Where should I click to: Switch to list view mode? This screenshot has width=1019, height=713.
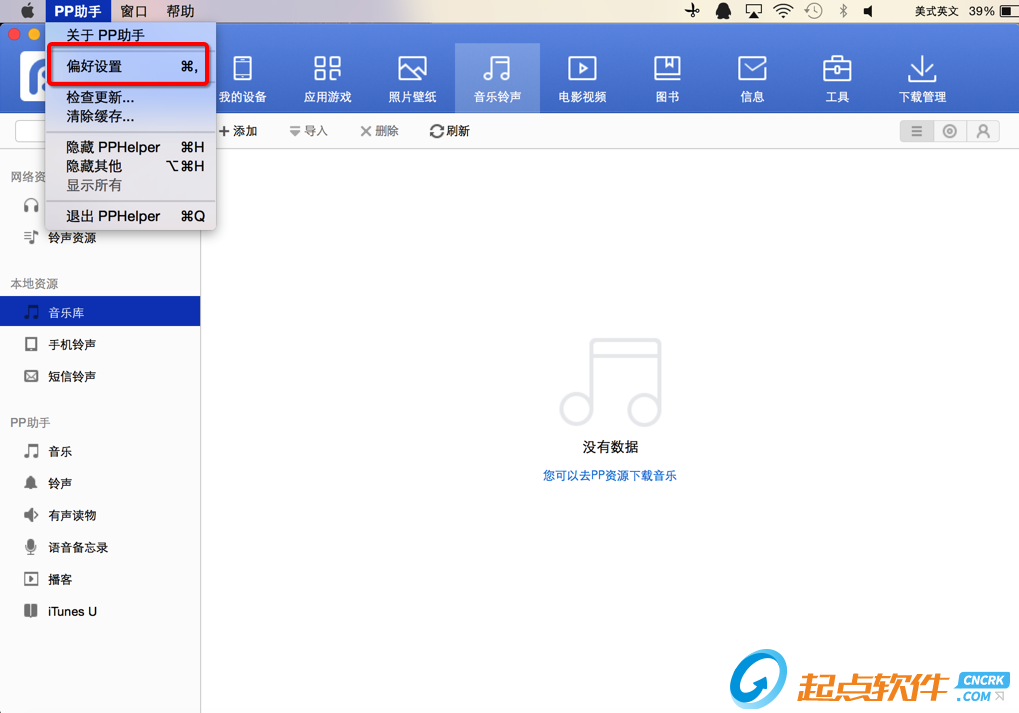pyautogui.click(x=916, y=131)
